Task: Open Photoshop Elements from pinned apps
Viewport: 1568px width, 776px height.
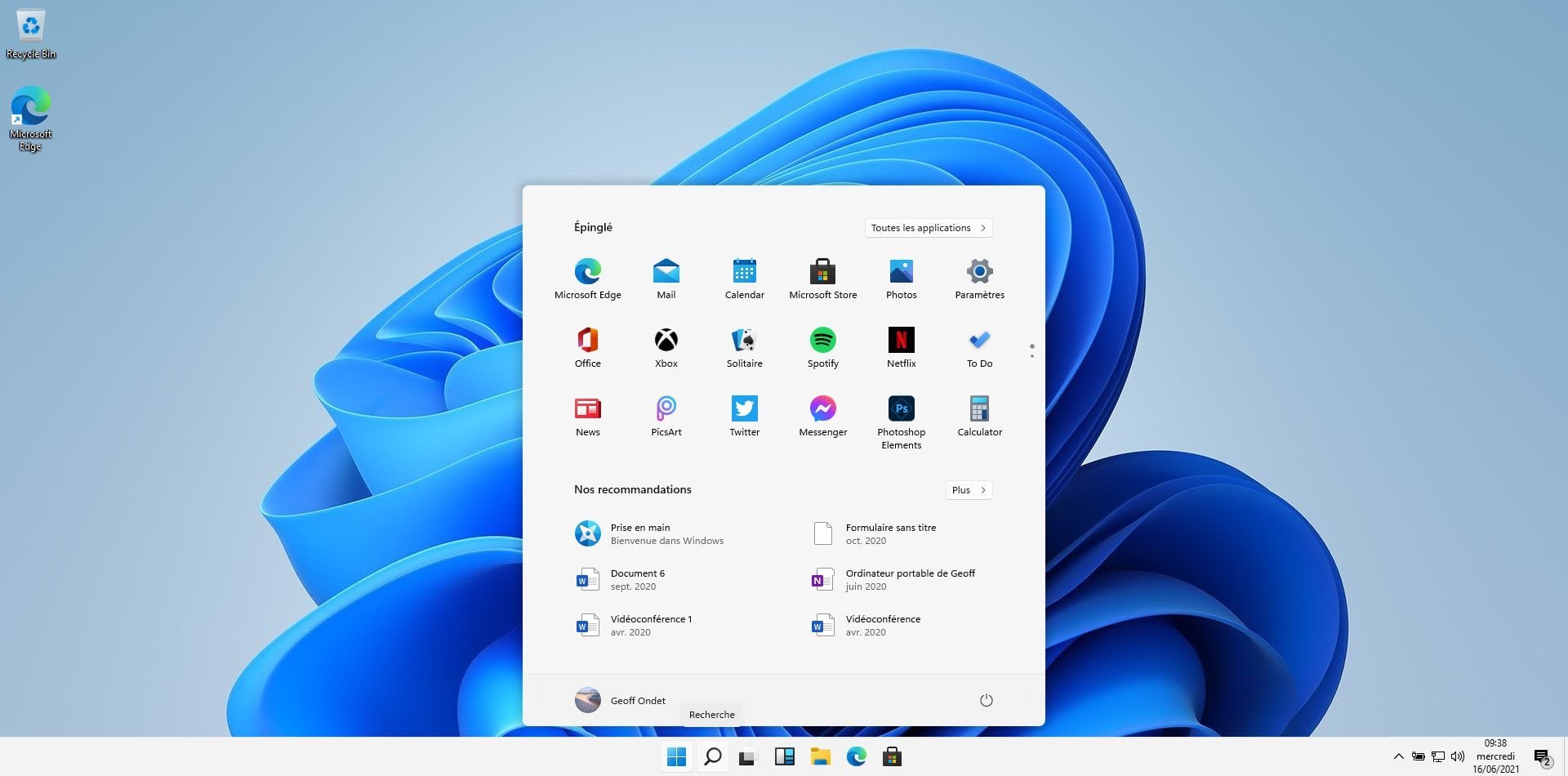Action: [901, 421]
